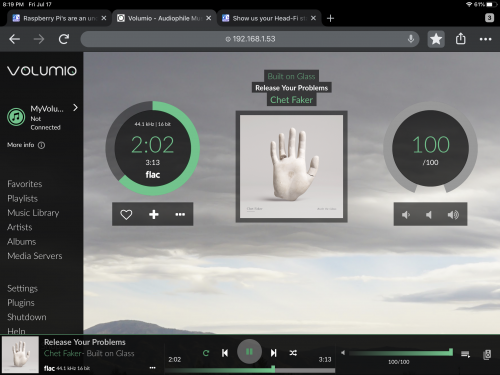Browse Artists in sidebar
This screenshot has width=500, height=375.
[x=20, y=227]
